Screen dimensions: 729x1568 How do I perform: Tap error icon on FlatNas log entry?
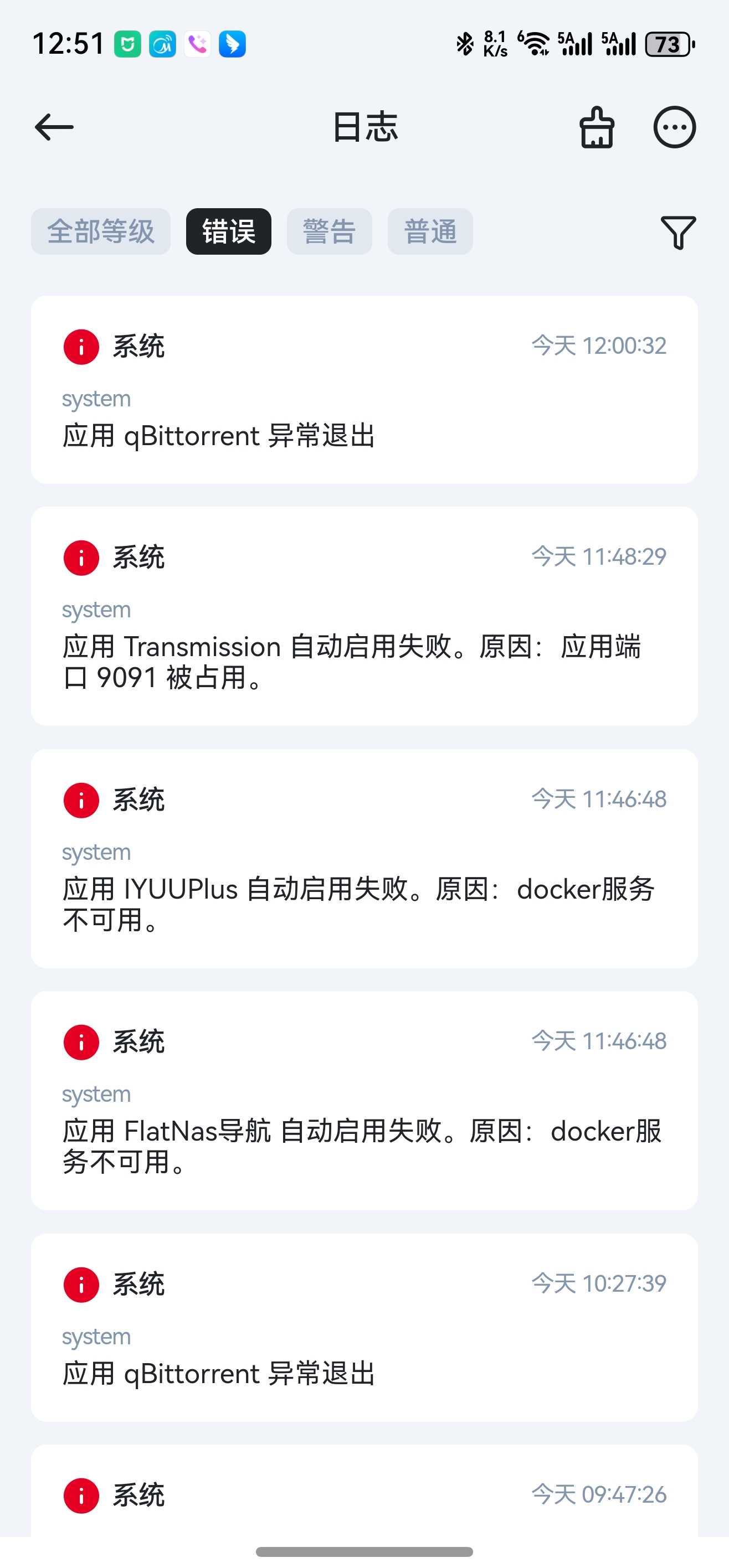click(81, 1042)
